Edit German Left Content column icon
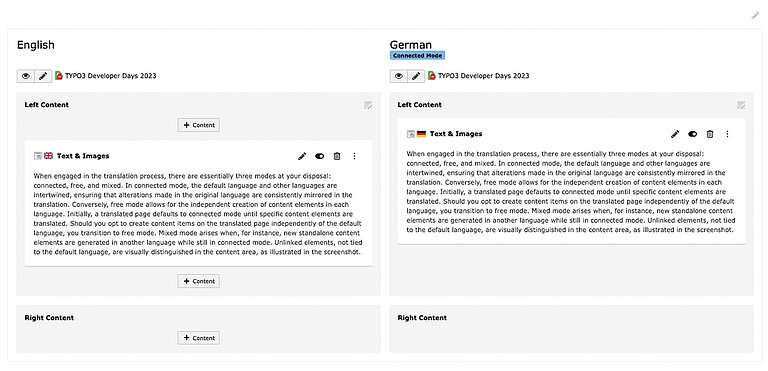The width and height of the screenshot is (768, 371). pos(741,105)
